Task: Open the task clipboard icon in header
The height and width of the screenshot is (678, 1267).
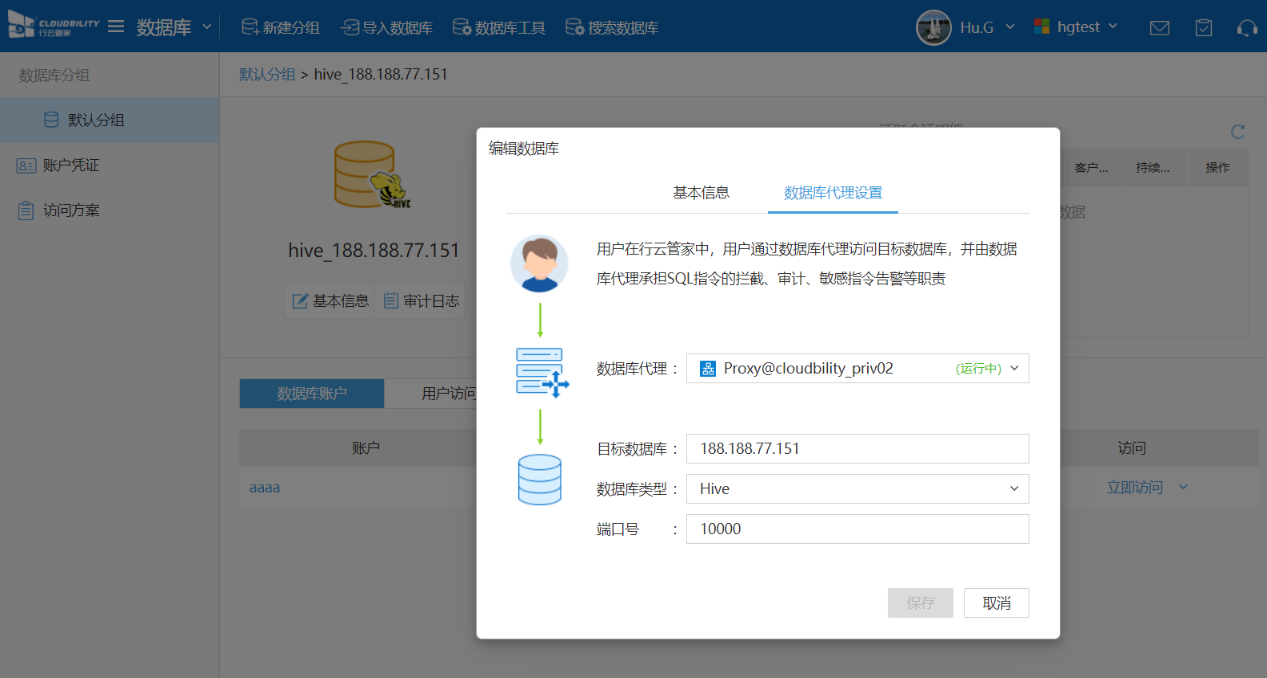Action: tap(1204, 28)
